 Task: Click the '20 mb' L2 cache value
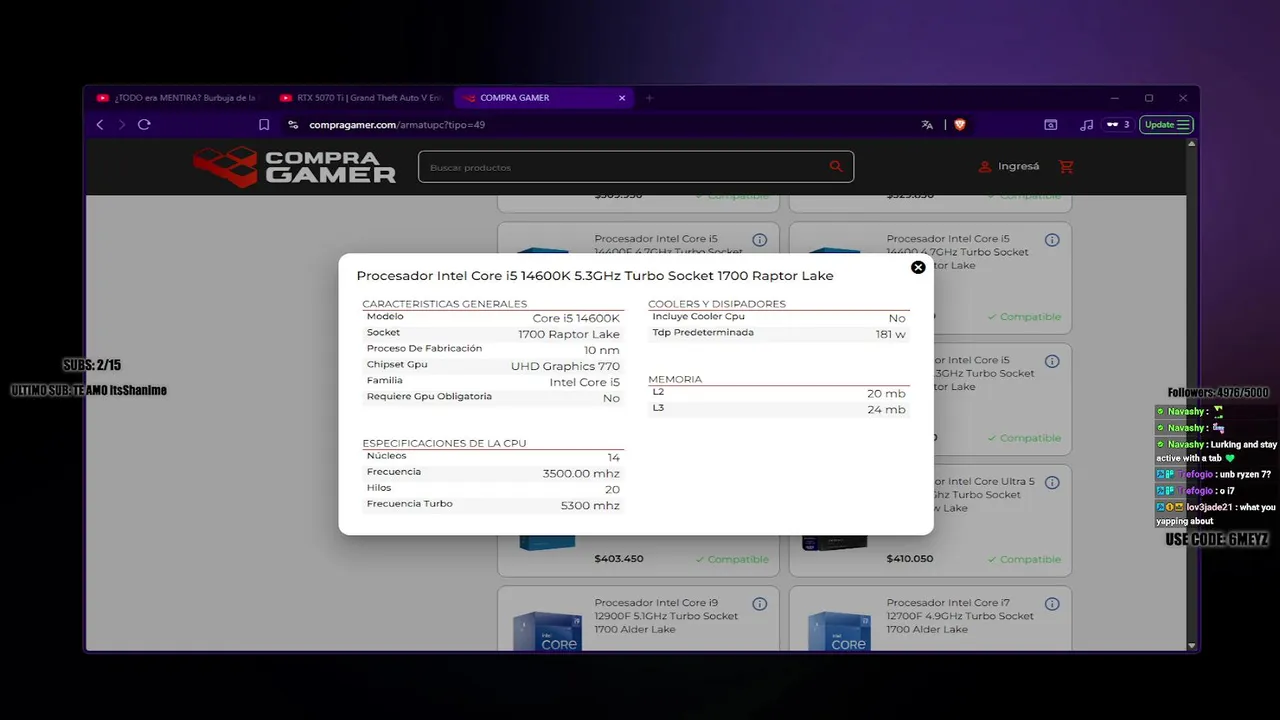coord(886,393)
